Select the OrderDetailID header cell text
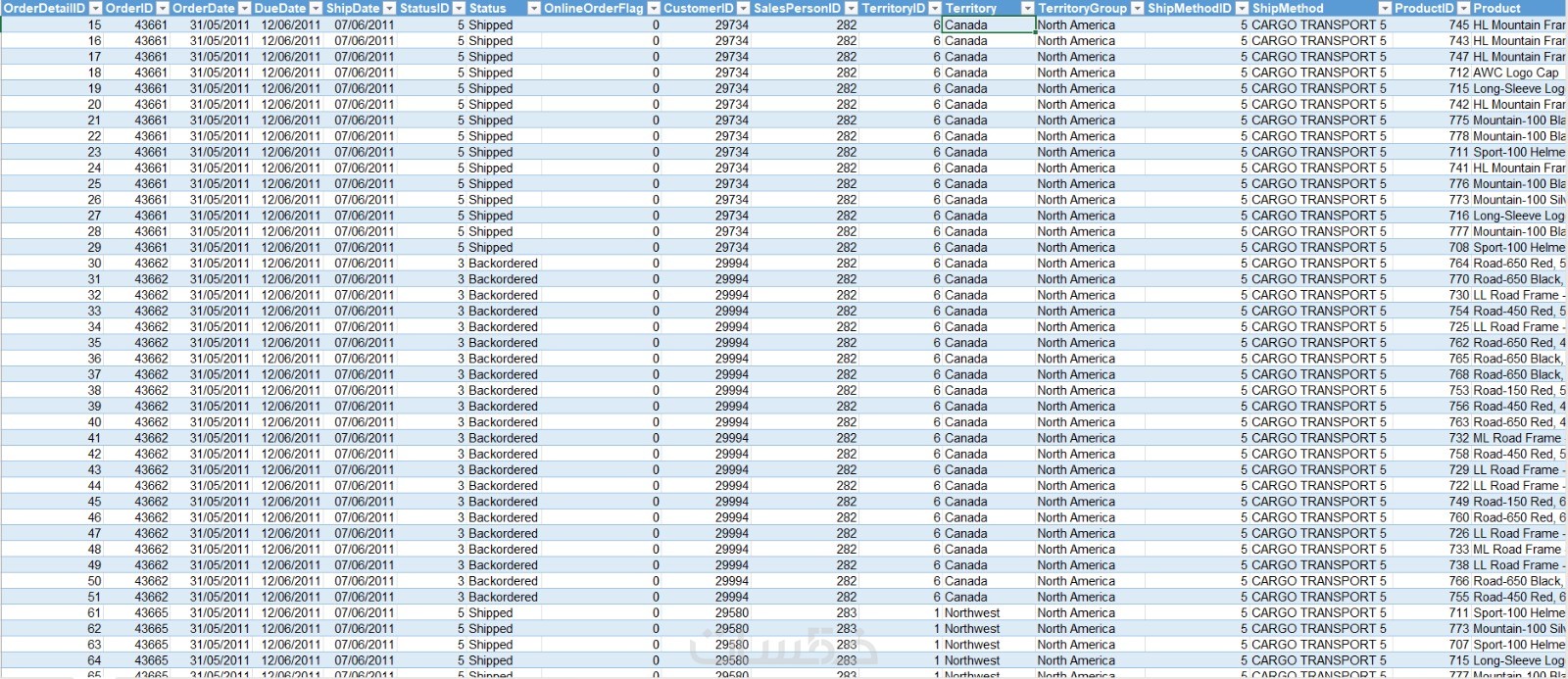The height and width of the screenshot is (679, 1568). point(44,8)
